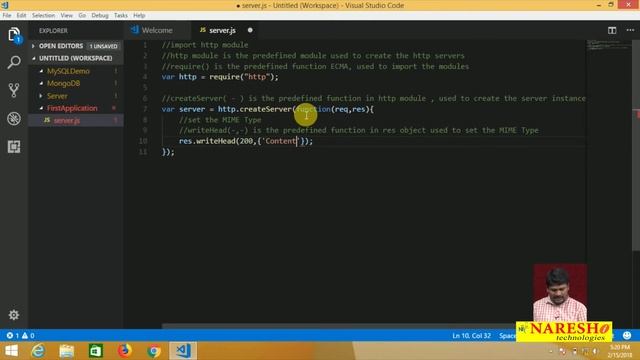Click the //import http module comment
Screen dimensions: 640x360
205,45
